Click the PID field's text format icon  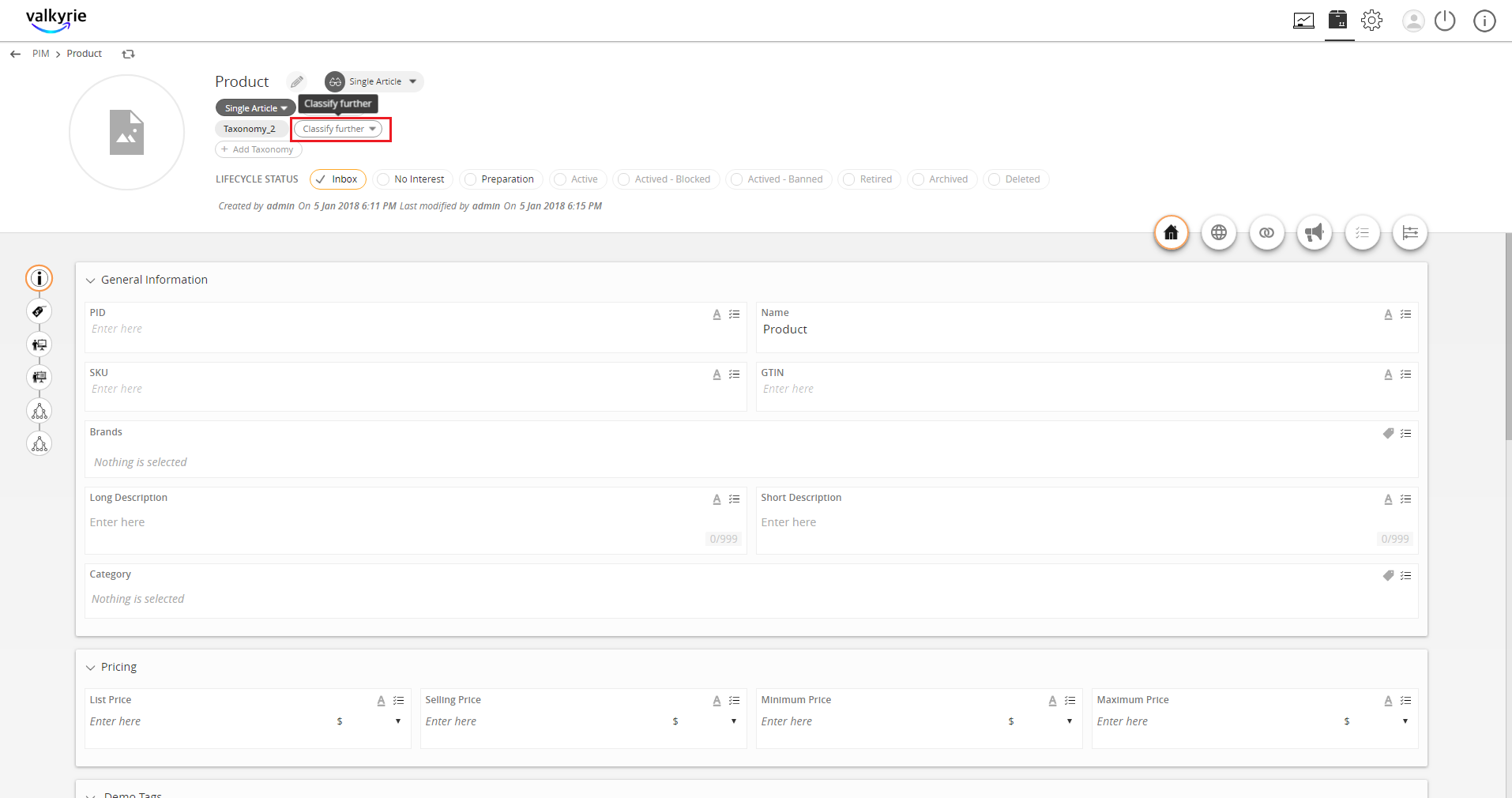click(717, 314)
